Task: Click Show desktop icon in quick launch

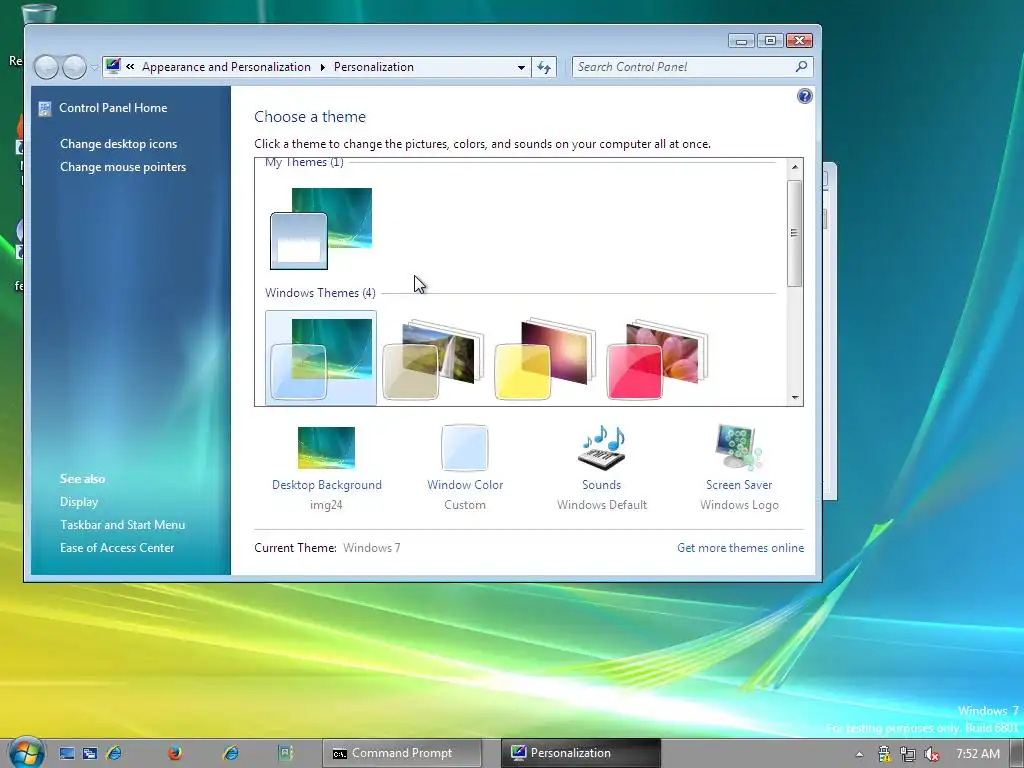Action: coord(67,753)
